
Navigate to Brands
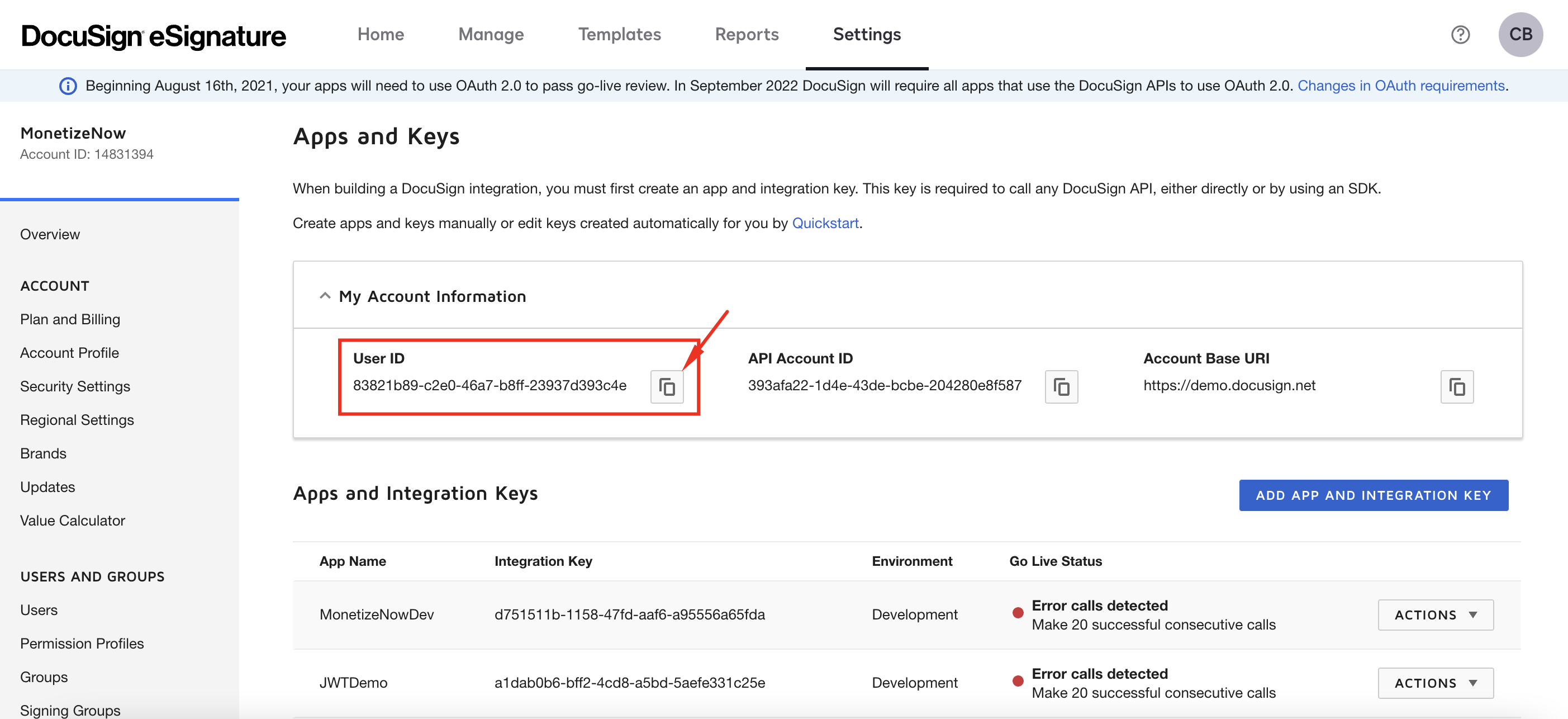coord(43,453)
